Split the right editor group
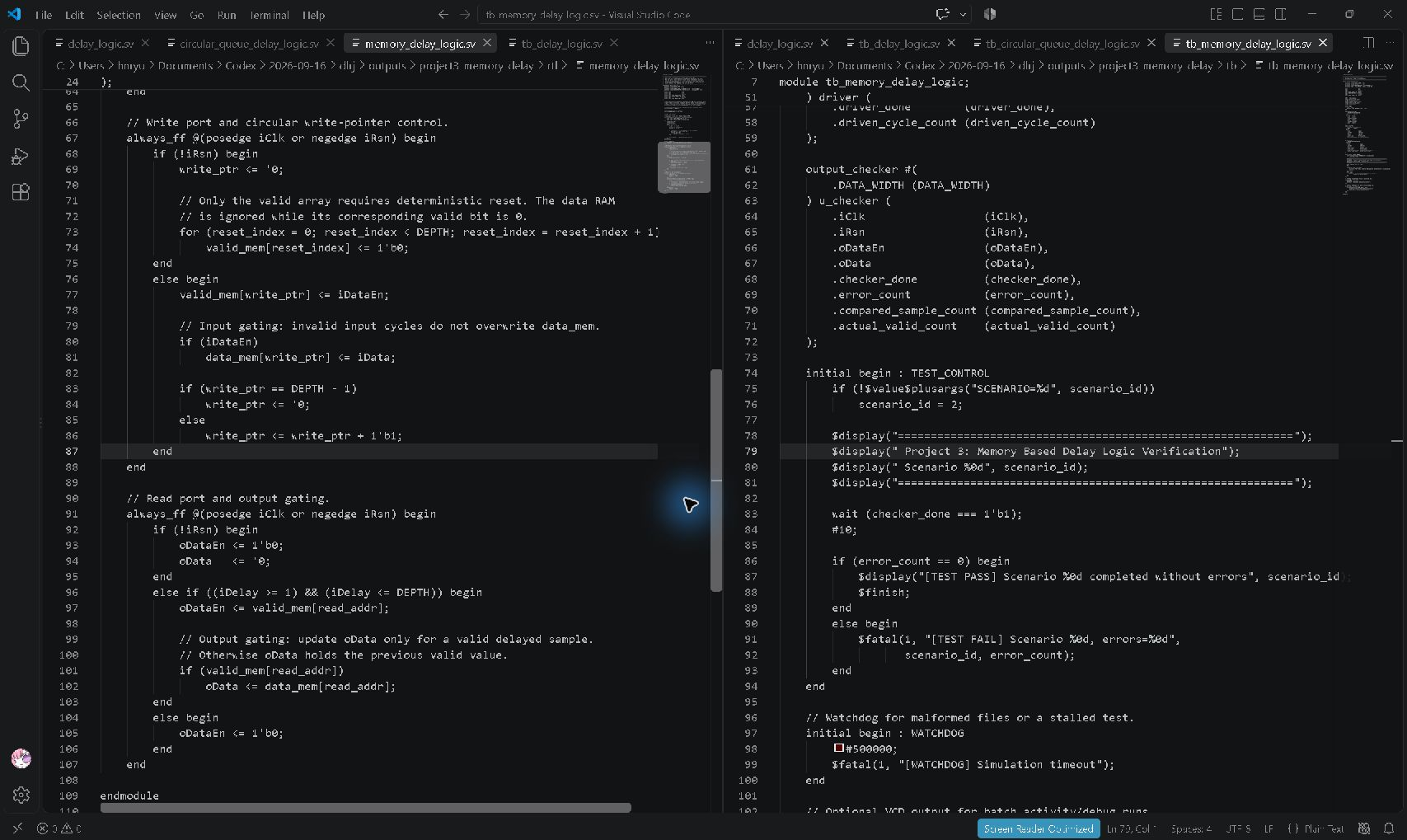The width and height of the screenshot is (1407, 840). click(1368, 43)
